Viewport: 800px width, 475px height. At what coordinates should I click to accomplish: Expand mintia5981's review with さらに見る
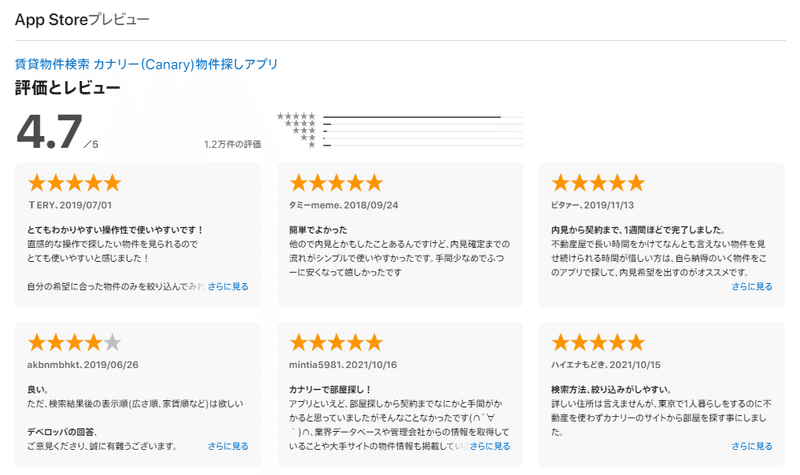pos(490,446)
